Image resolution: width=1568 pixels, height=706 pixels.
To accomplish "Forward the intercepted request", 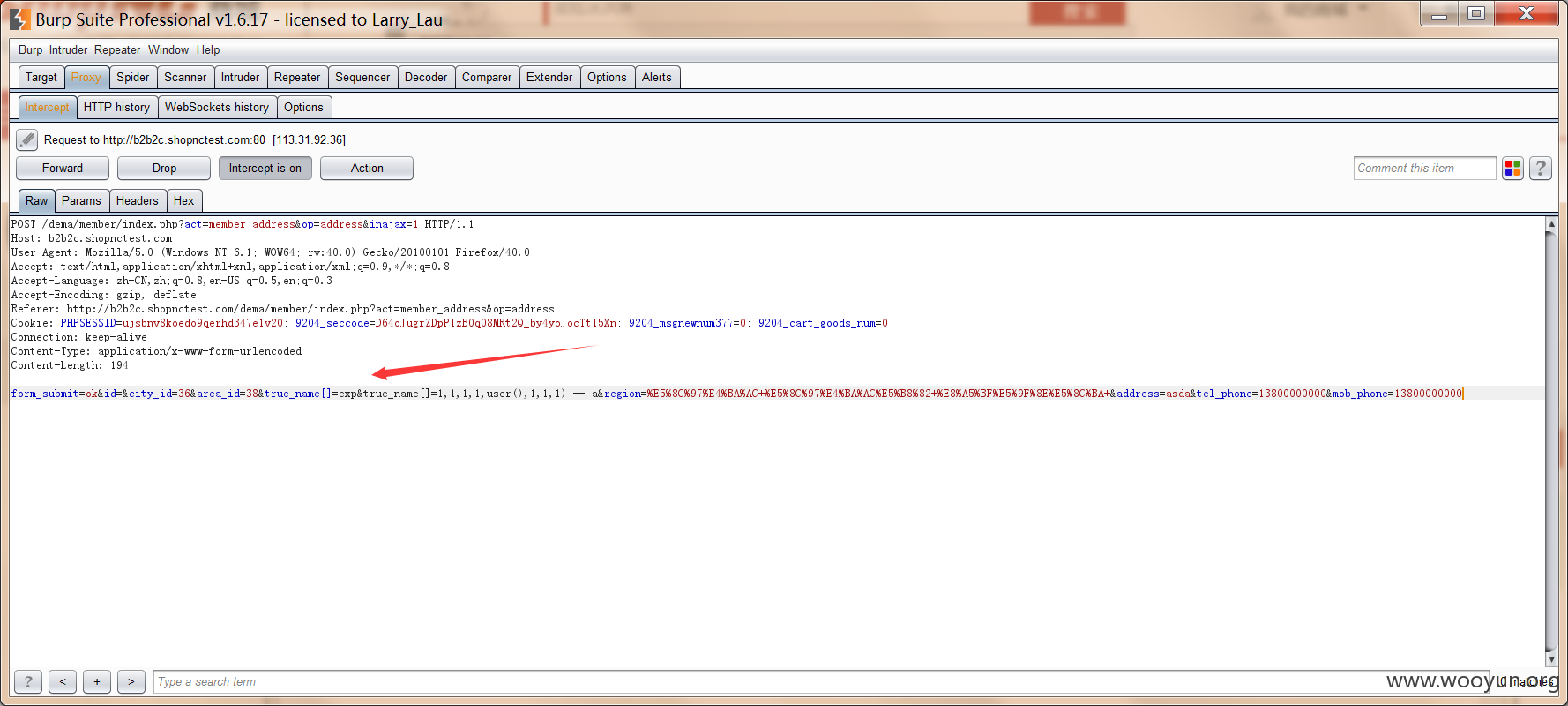I will tap(63, 168).
